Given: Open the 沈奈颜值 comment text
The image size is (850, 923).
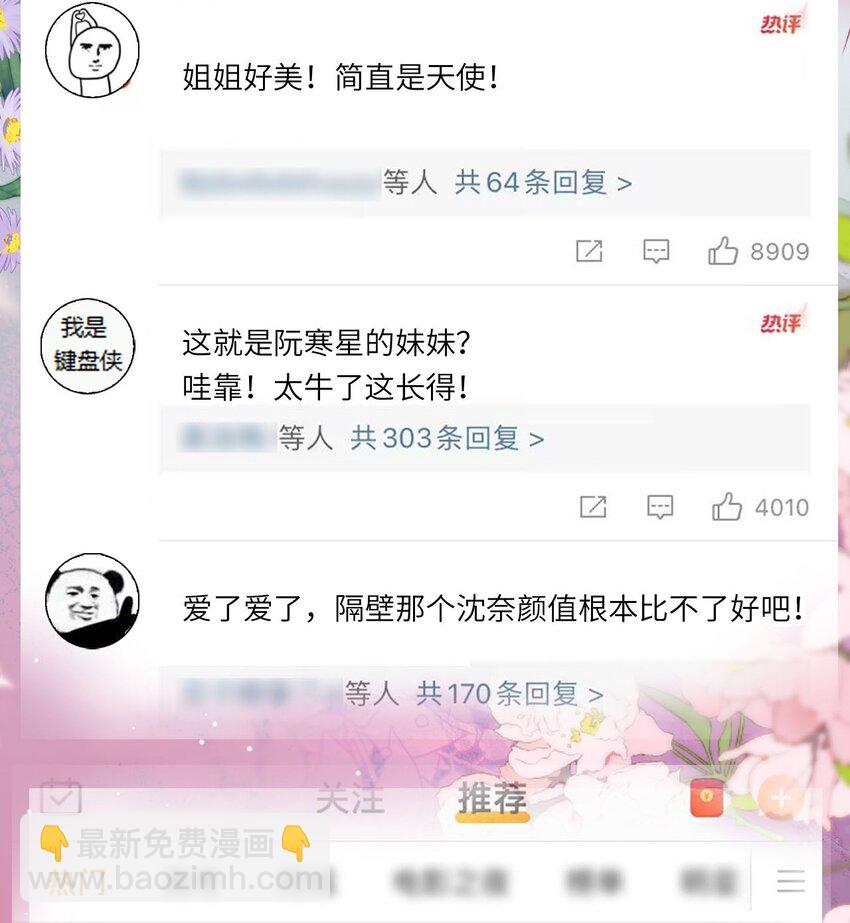Looking at the screenshot, I should (493, 609).
